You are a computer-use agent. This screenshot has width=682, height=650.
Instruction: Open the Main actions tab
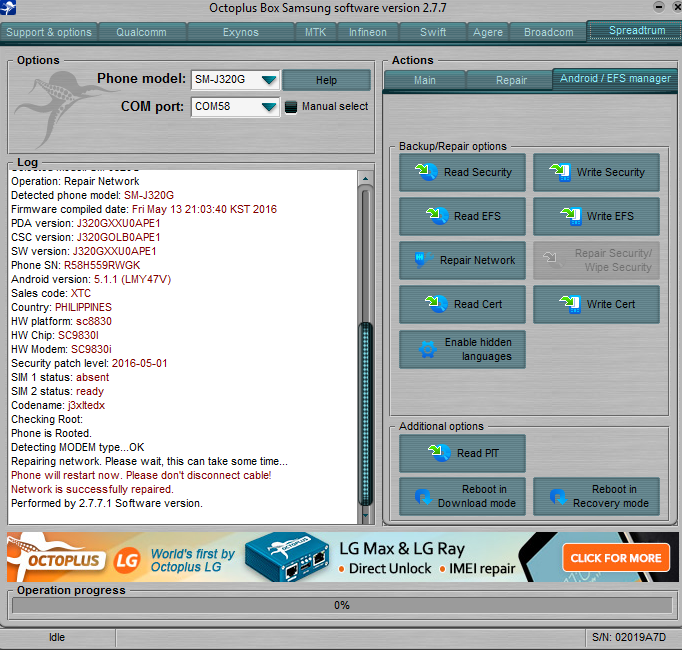425,80
